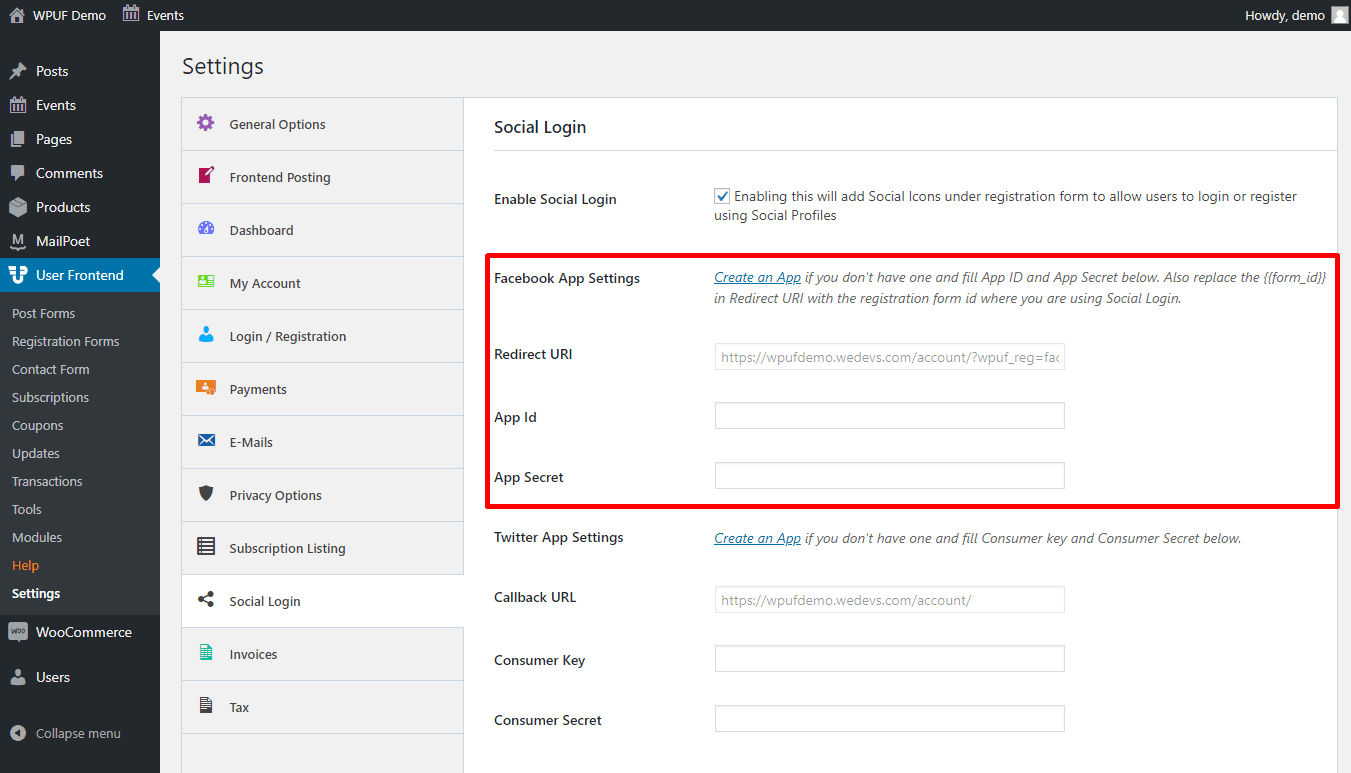
Task: Click Create an App for Facebook
Action: pyautogui.click(x=757, y=277)
